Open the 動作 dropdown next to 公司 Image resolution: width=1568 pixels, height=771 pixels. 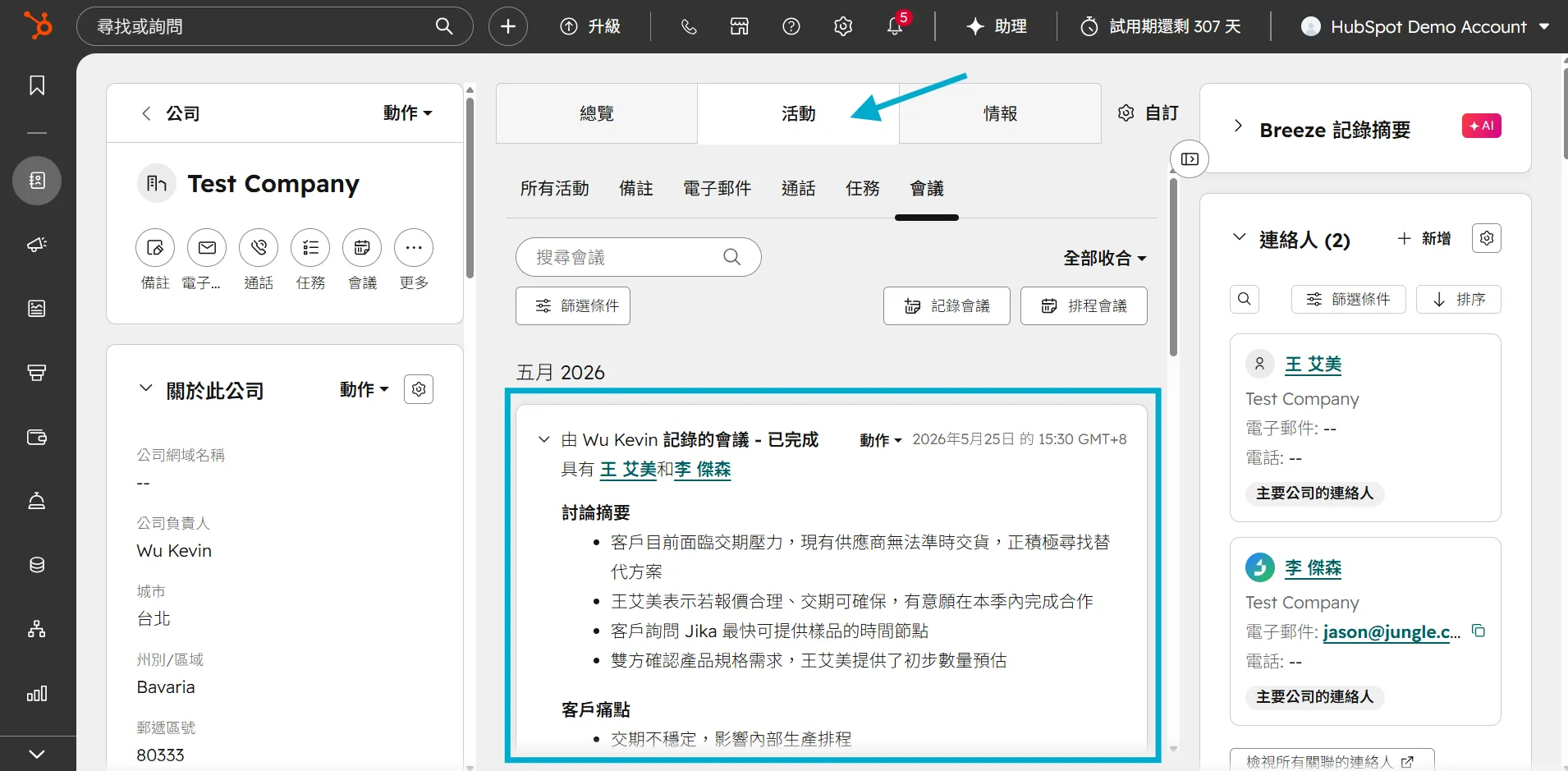click(407, 112)
